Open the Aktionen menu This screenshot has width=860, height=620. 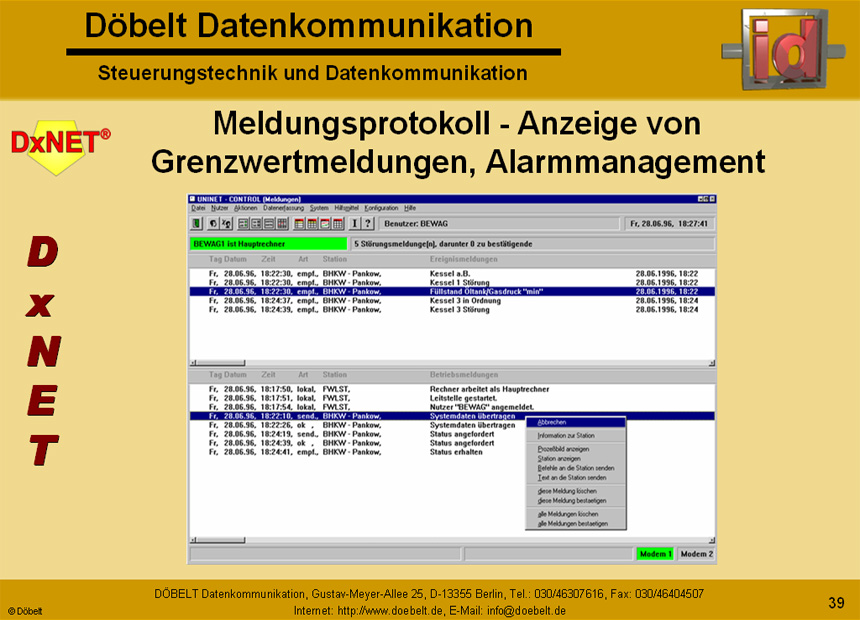245,208
